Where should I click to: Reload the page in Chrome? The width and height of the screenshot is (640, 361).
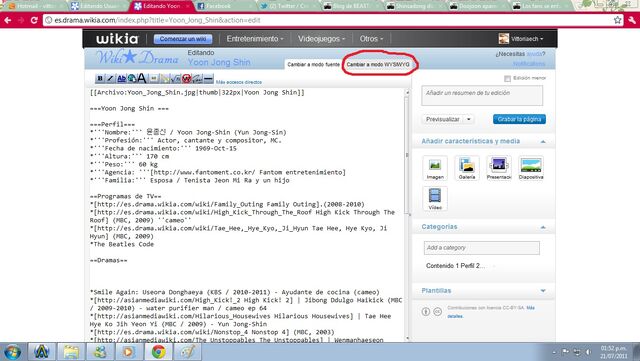(x=34, y=20)
